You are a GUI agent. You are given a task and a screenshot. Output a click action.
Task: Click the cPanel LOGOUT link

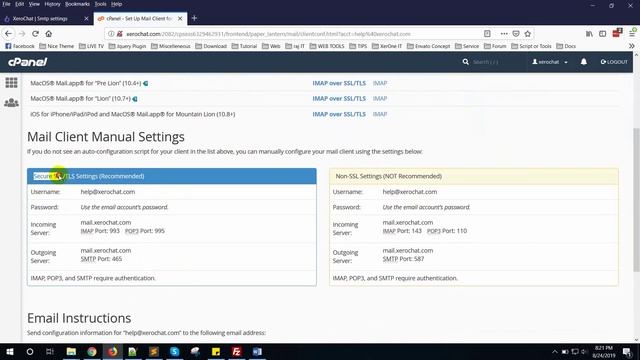click(x=614, y=62)
